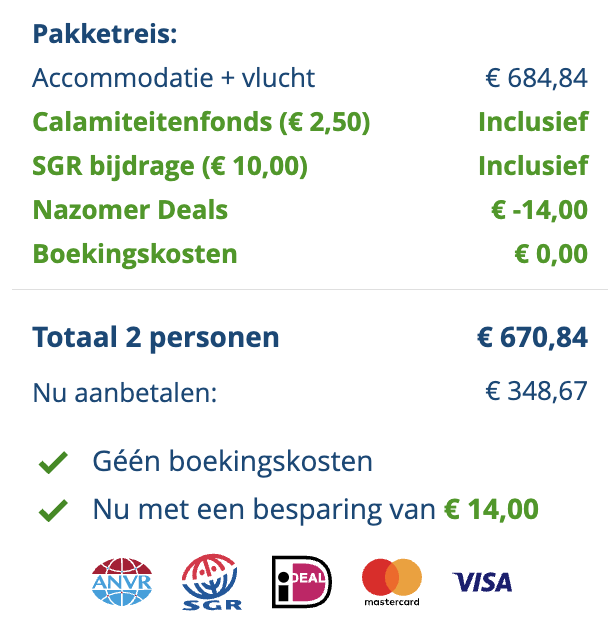Click the € 684,84 price
The width and height of the screenshot is (610, 638).
(x=537, y=78)
